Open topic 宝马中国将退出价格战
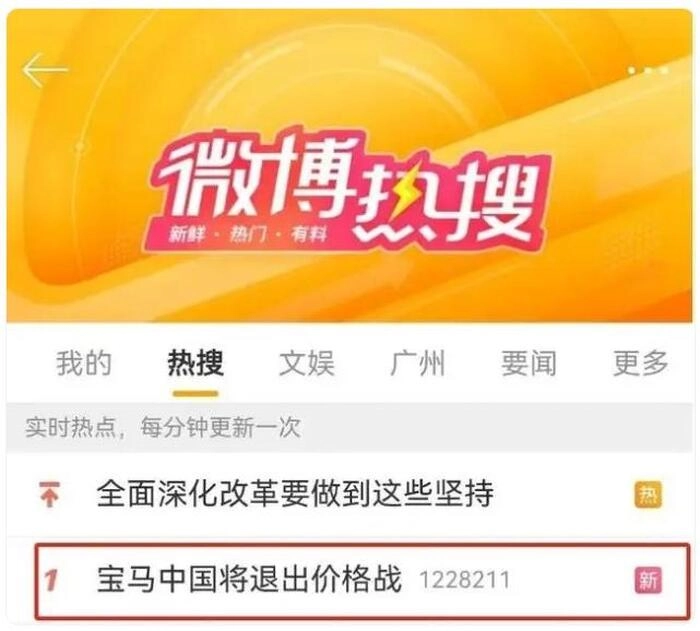Screen dimensions: 700x631 coord(249,579)
